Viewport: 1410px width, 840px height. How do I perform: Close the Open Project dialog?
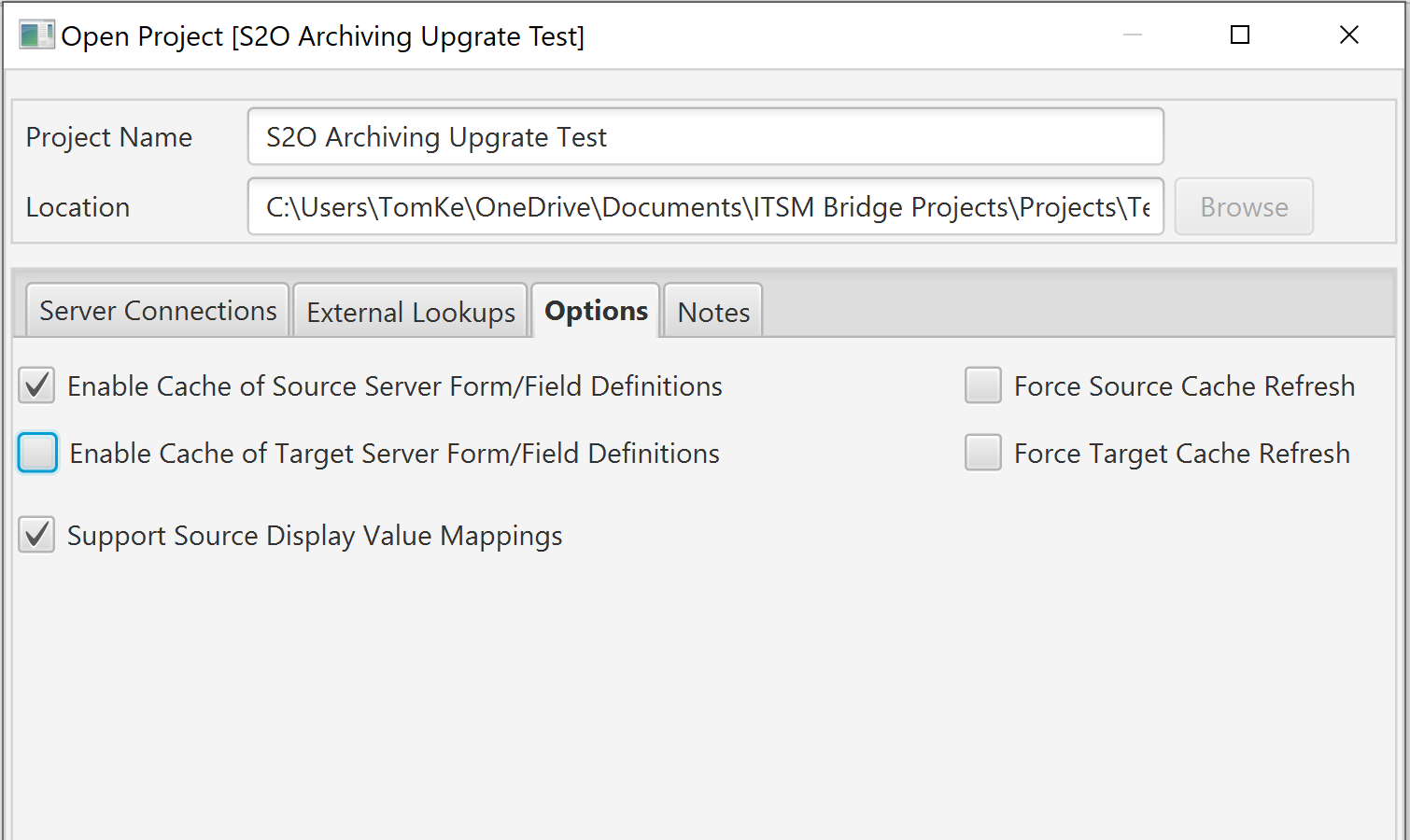coord(1349,35)
